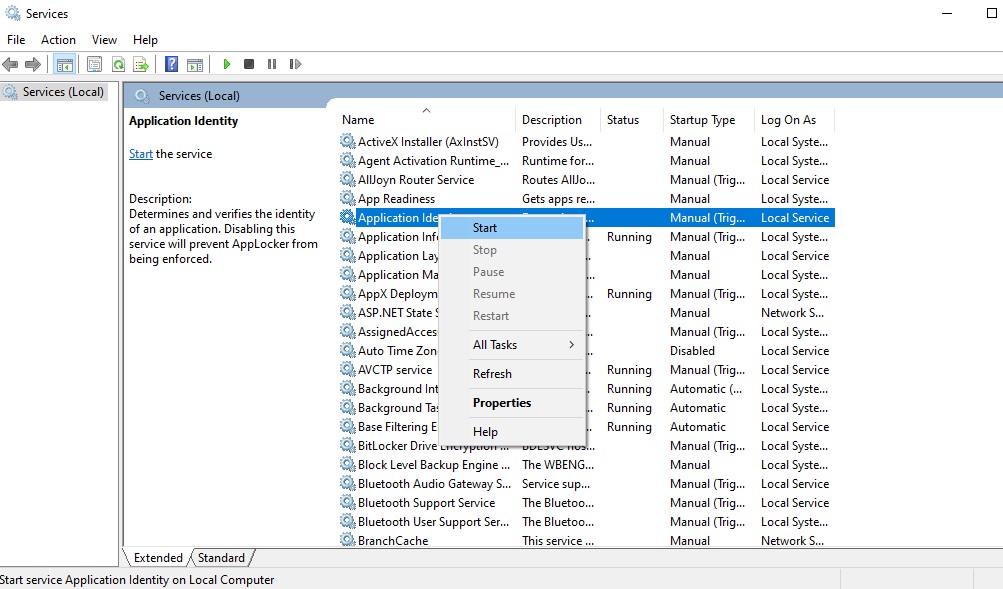This screenshot has height=589, width=1003.
Task: Click the Disabled startup type cell
Action: [692, 350]
